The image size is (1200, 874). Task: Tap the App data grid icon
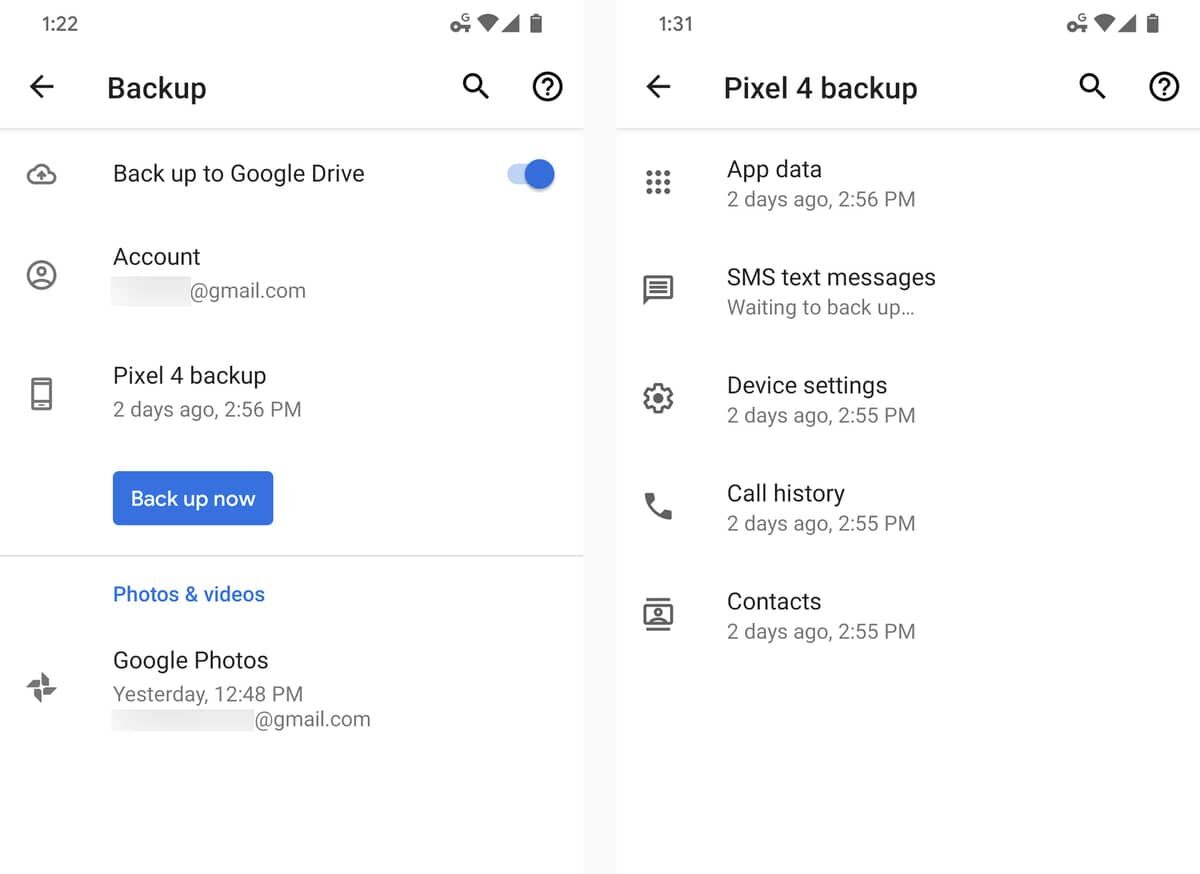(x=658, y=182)
